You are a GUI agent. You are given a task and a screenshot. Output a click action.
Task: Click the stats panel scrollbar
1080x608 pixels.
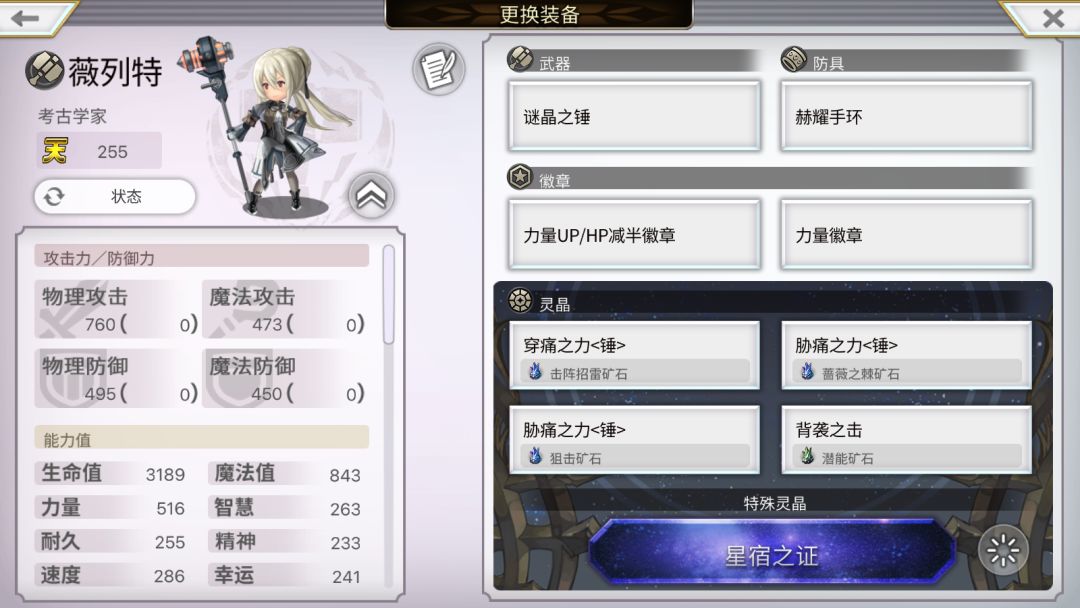(x=388, y=295)
